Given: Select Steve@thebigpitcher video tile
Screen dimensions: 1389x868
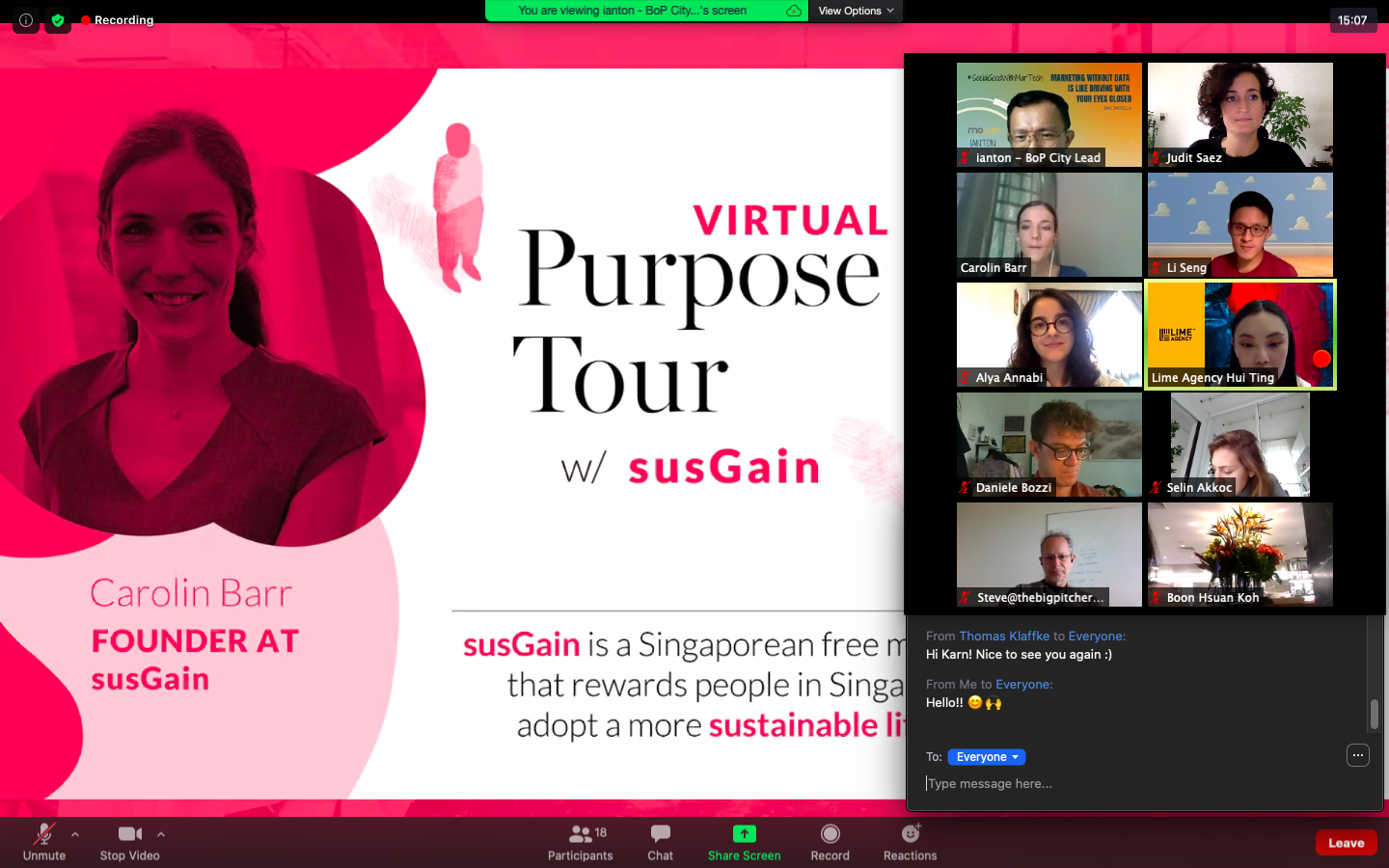Looking at the screenshot, I should point(1049,555).
